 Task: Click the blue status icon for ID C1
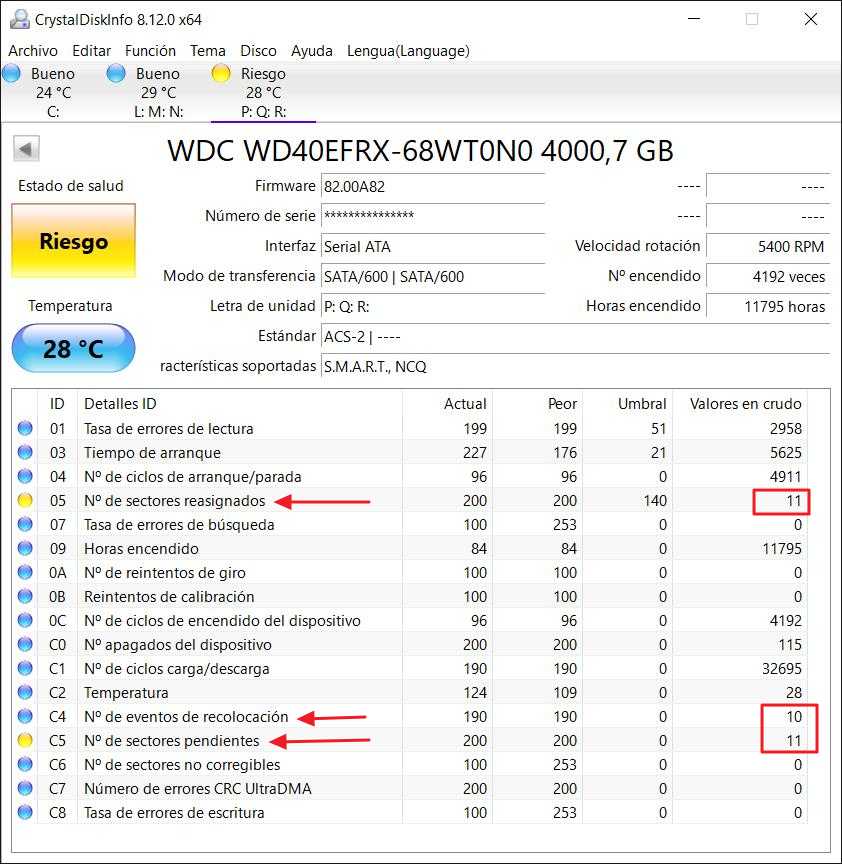25,668
